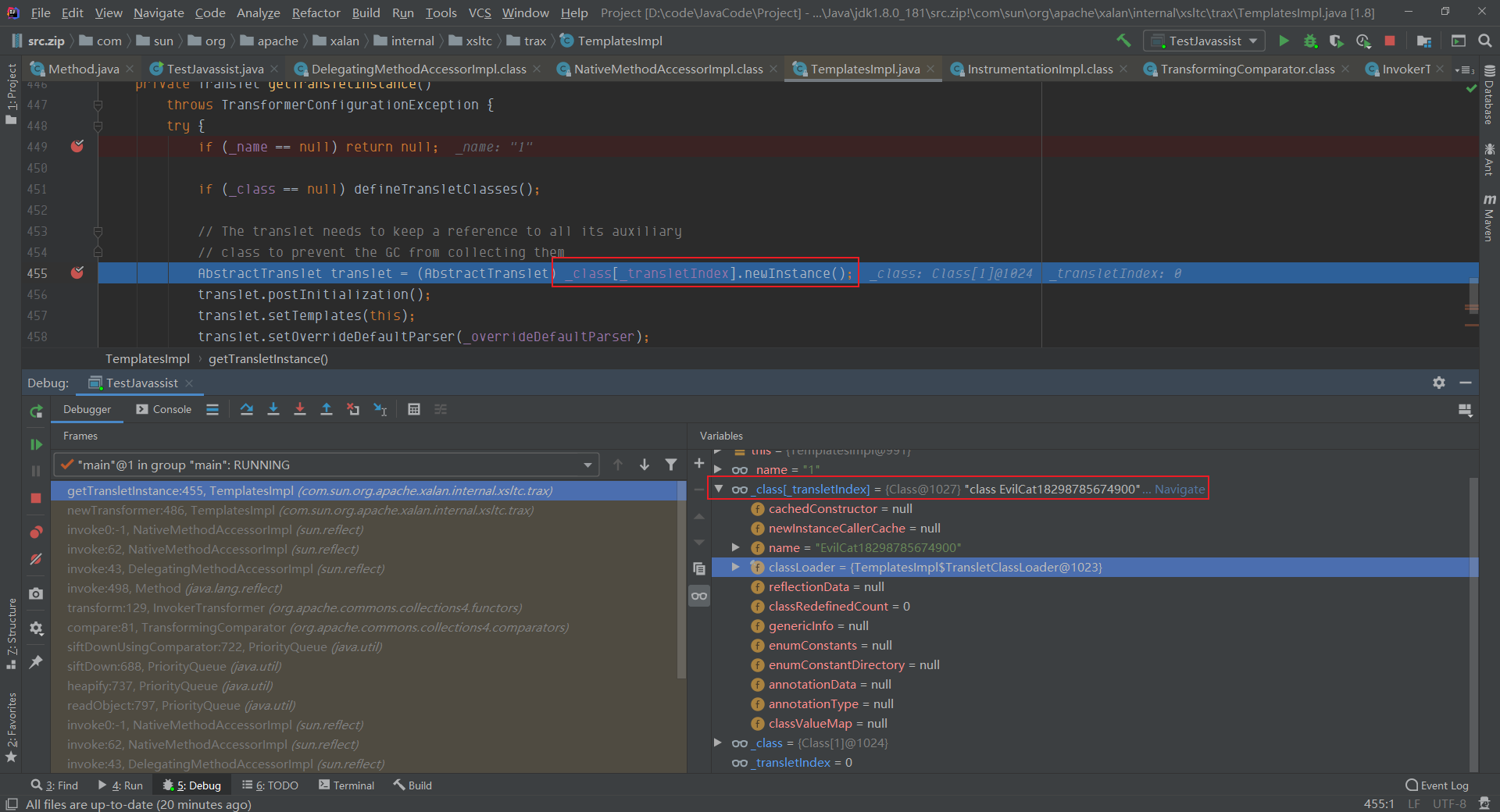Click the Step Into debugger icon
The height and width of the screenshot is (812, 1500).
pos(273,409)
